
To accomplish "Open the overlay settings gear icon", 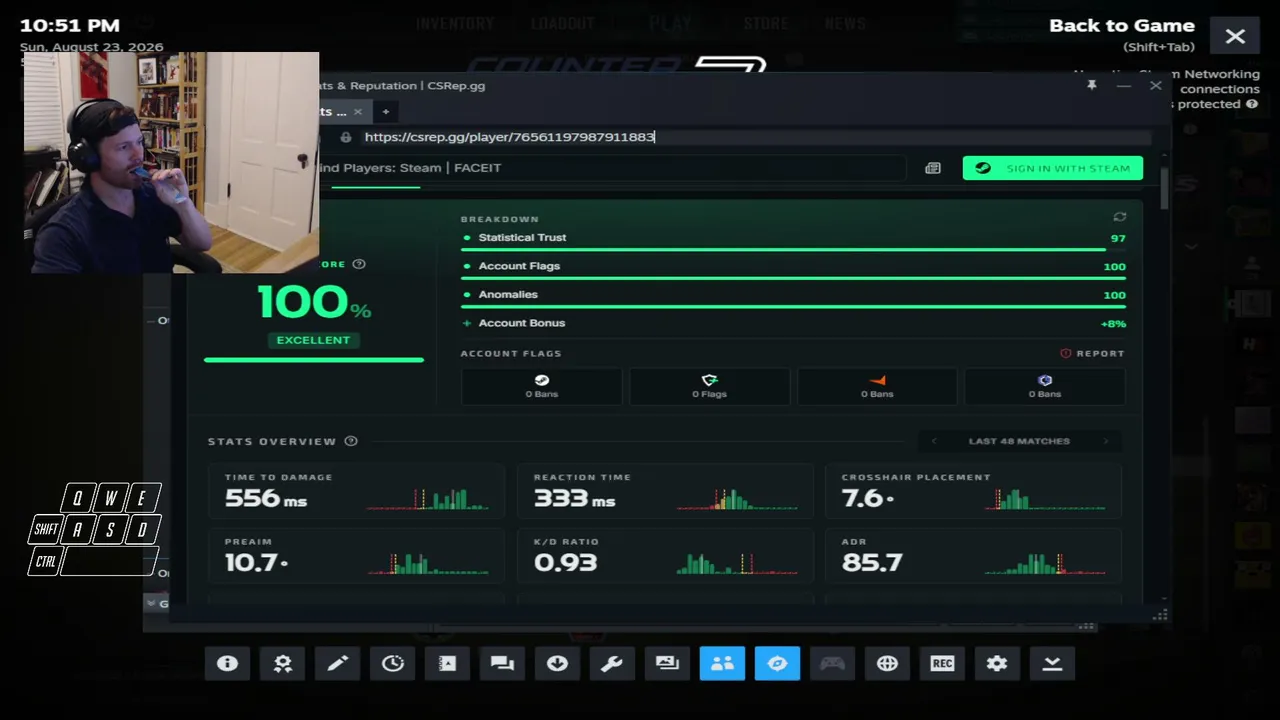I will pos(997,663).
